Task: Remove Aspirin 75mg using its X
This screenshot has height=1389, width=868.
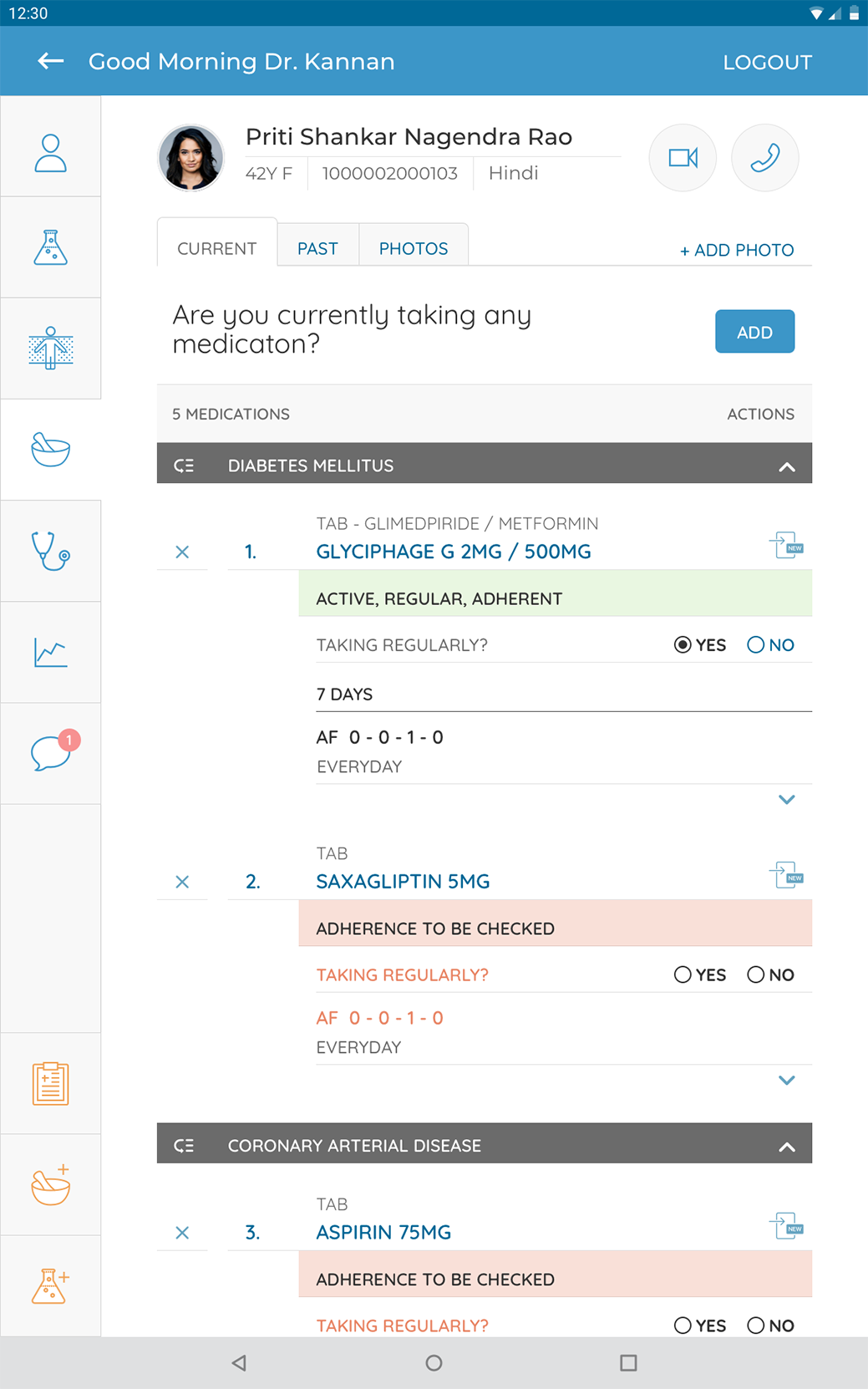Action: 182,1233
